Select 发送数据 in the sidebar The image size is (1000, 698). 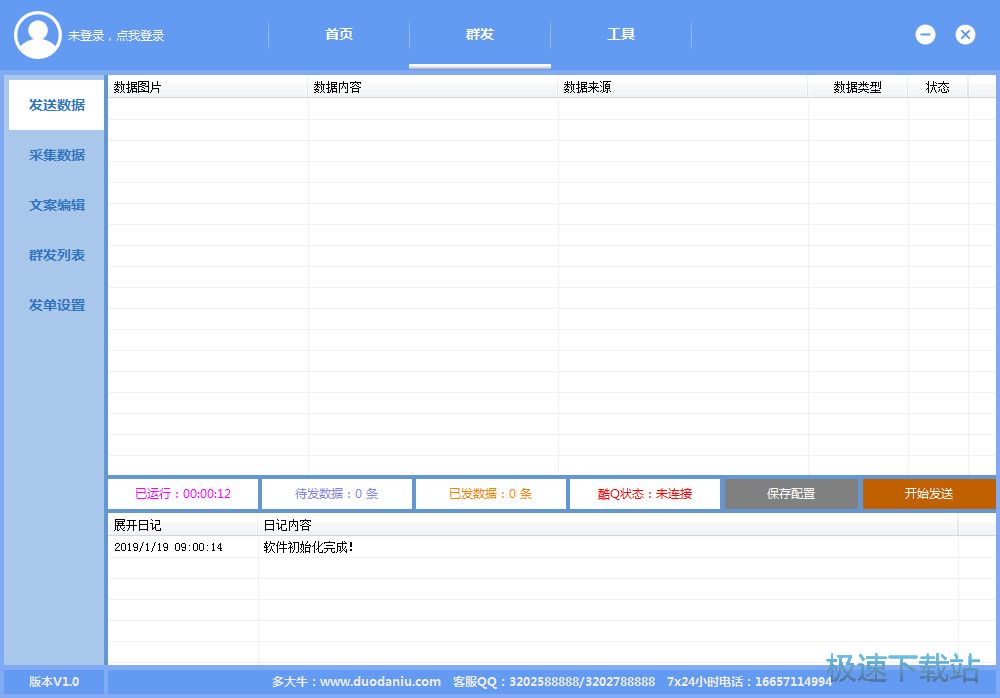[x=56, y=105]
